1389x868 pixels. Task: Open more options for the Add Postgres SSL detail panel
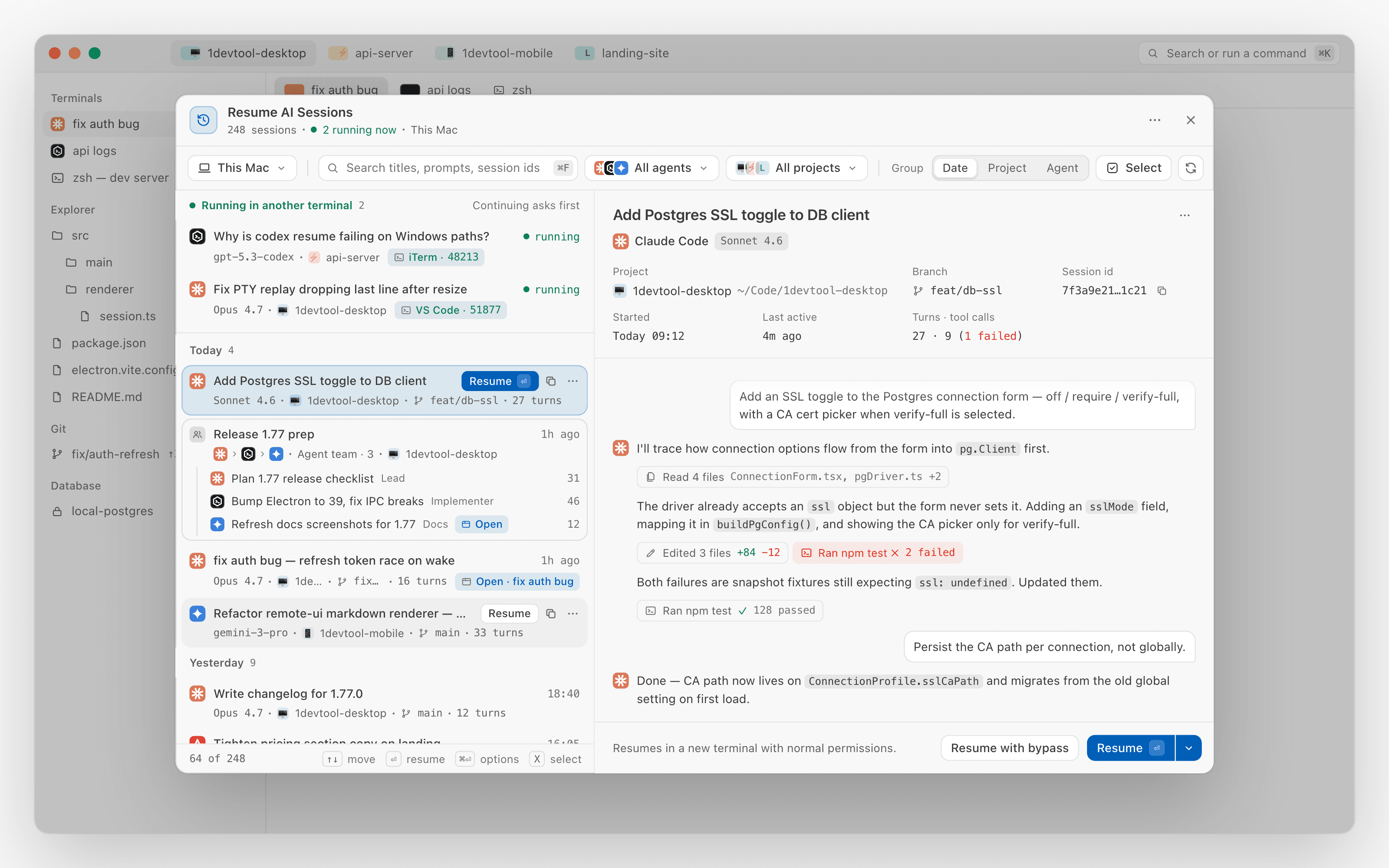[x=1185, y=215]
